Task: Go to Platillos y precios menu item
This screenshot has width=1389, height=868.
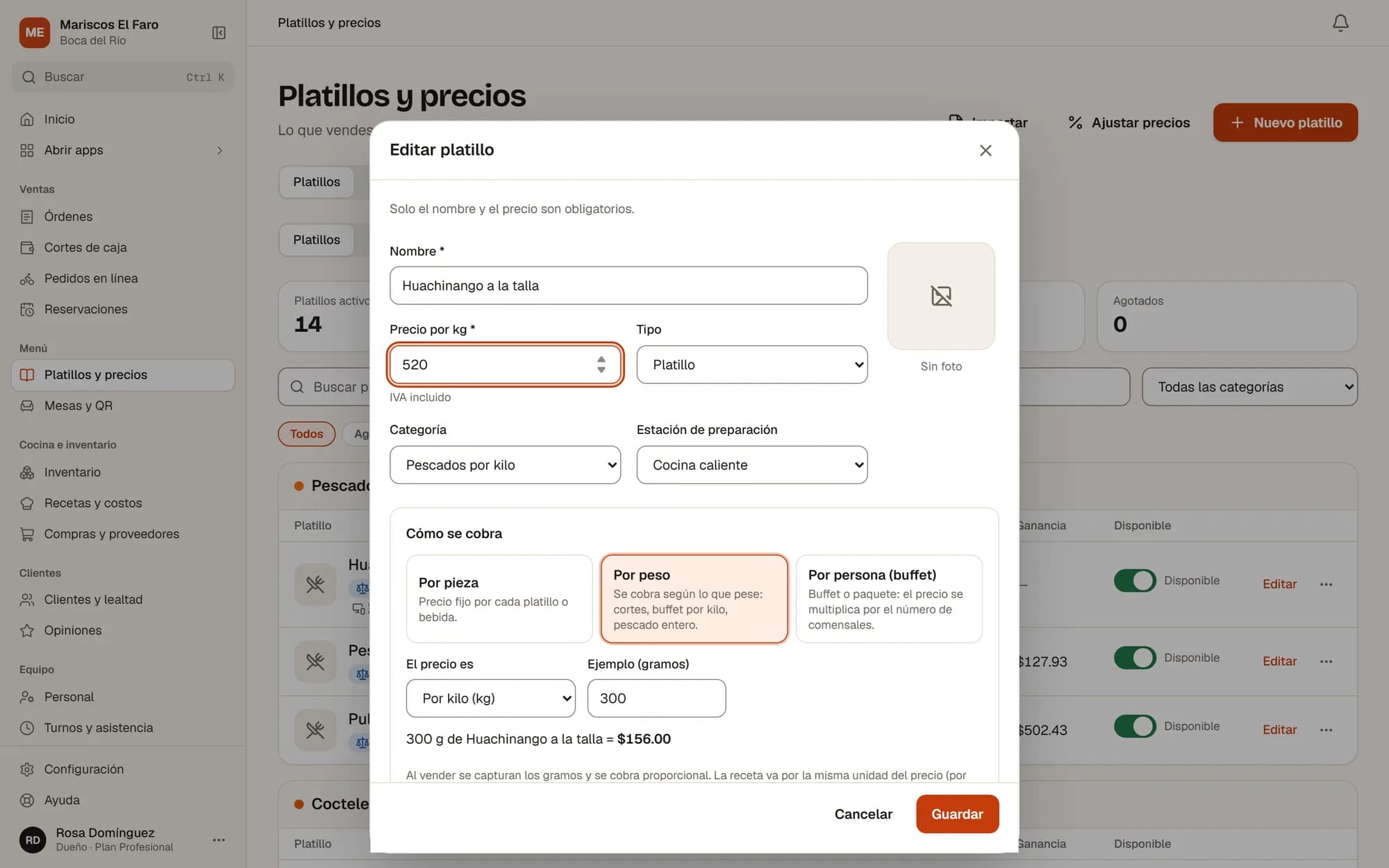Action: [123, 375]
